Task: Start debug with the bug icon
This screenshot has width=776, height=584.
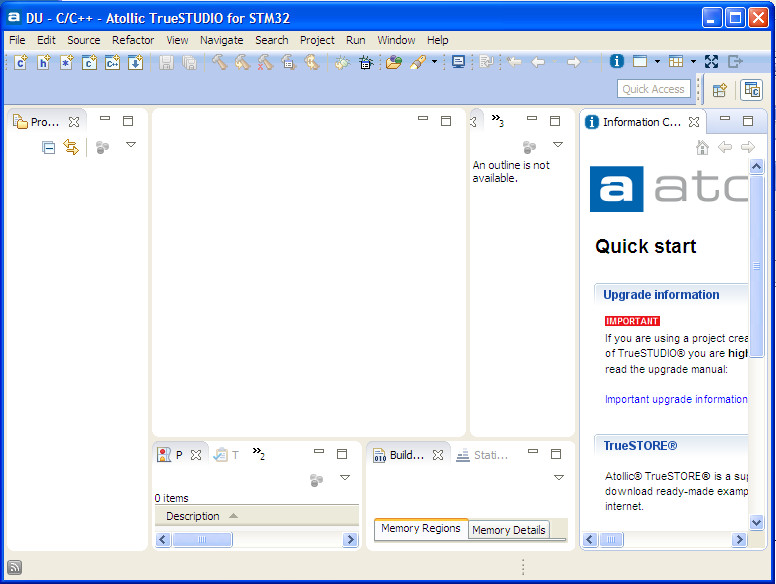Action: pyautogui.click(x=342, y=62)
